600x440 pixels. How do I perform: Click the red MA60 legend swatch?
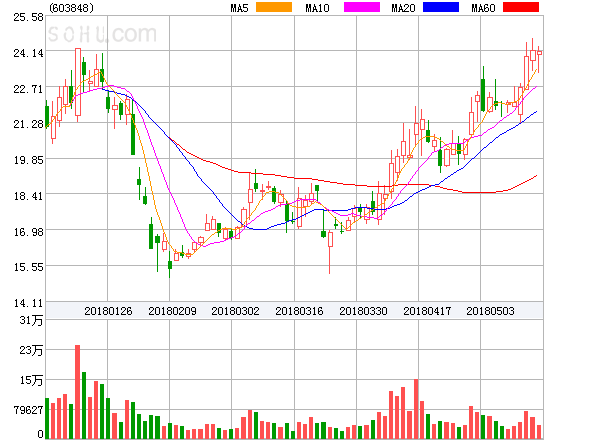click(x=521, y=7)
